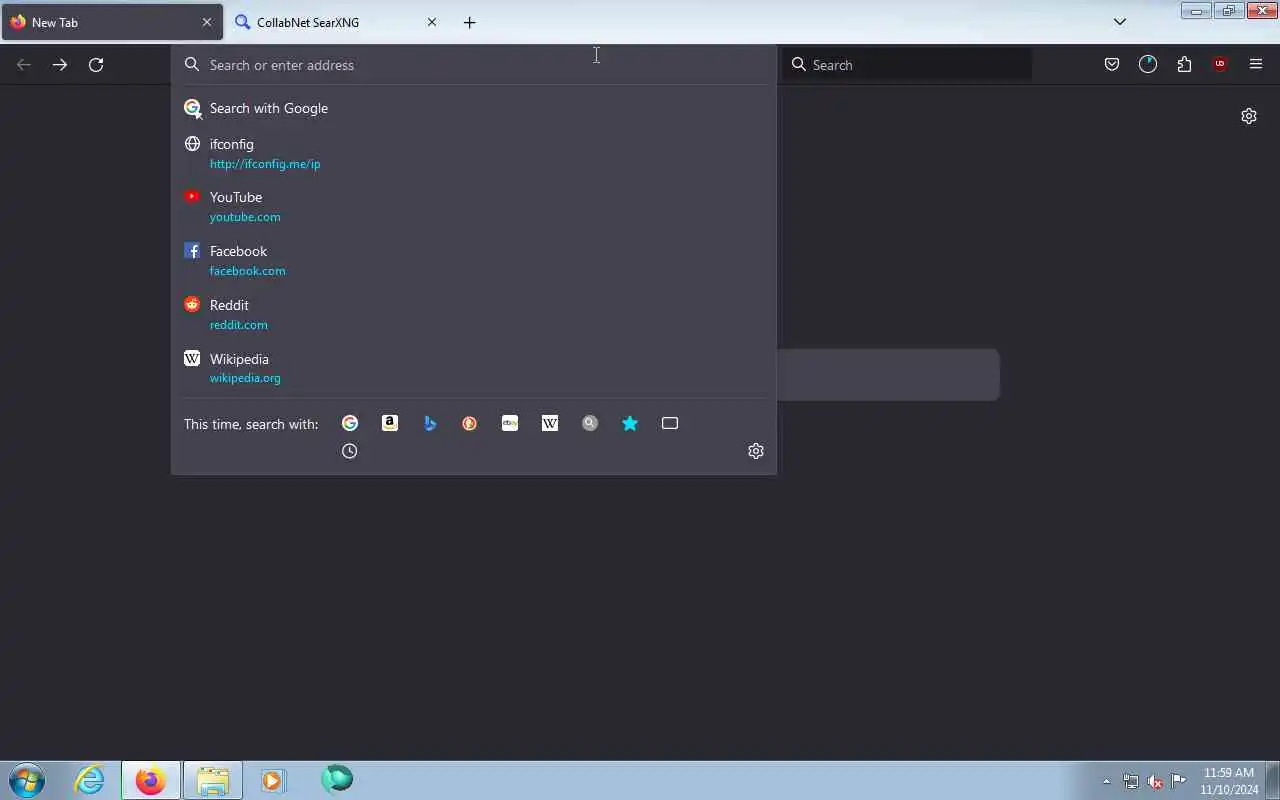Open the Extensions puzzle icon
Screen dimensions: 1280x800
[x=1184, y=64]
